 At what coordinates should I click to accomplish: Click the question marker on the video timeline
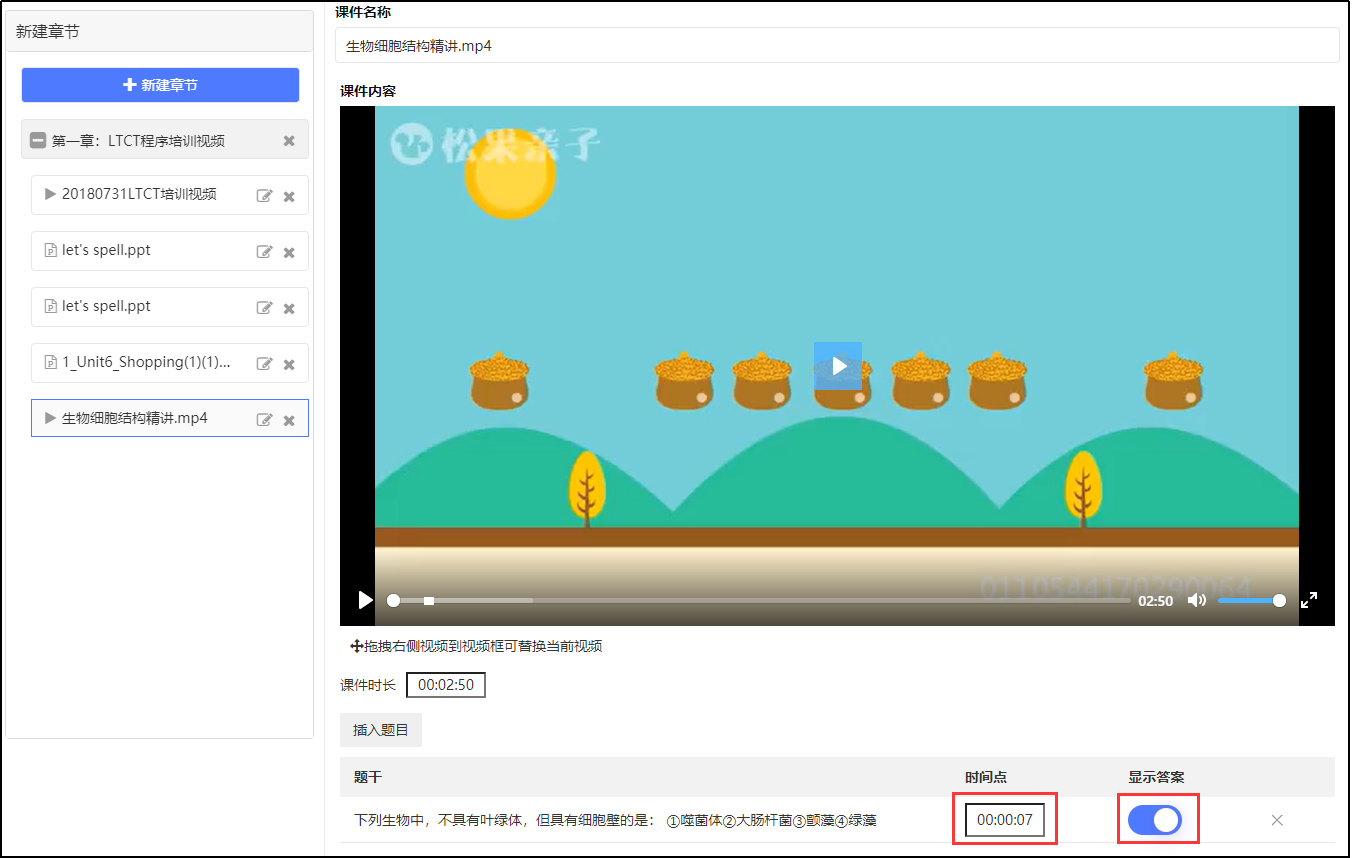pyautogui.click(x=429, y=601)
